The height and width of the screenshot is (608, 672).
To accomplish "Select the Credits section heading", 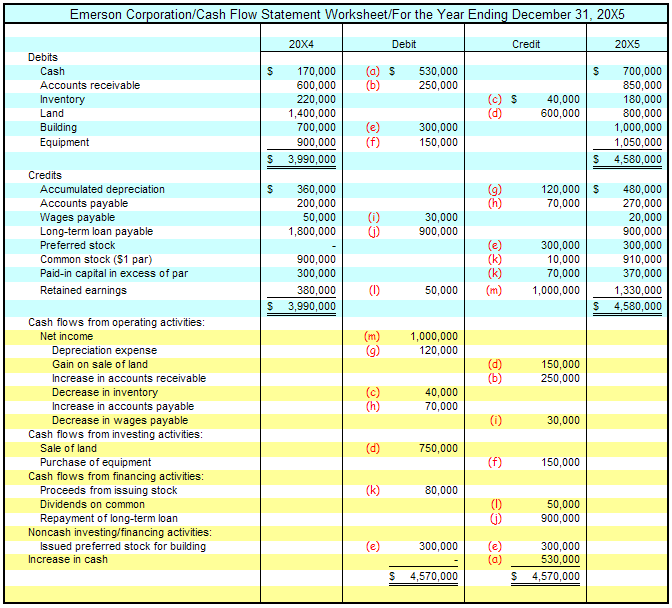I will [x=45, y=175].
